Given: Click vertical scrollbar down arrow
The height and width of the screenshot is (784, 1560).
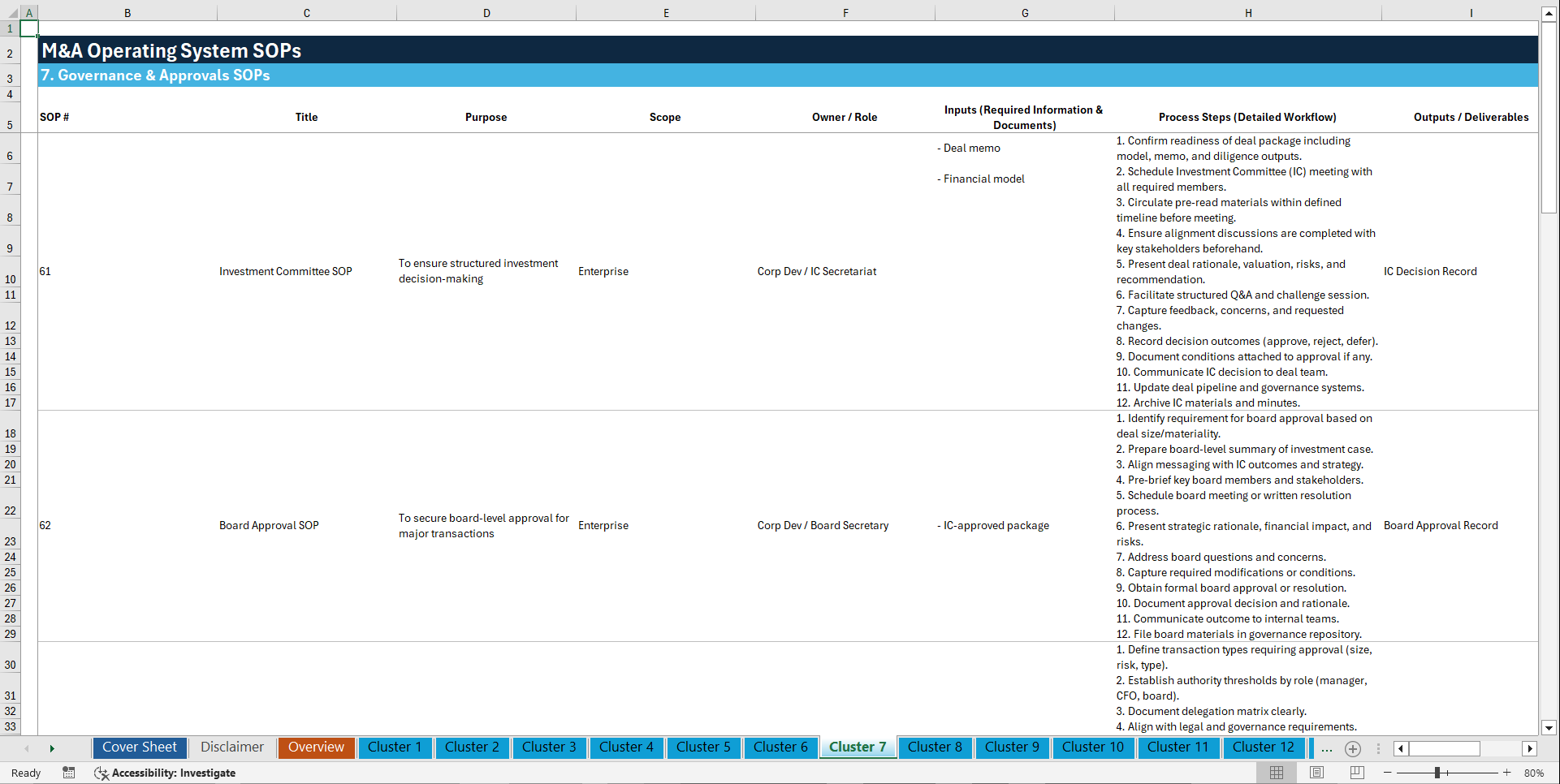Looking at the screenshot, I should click(x=1549, y=728).
